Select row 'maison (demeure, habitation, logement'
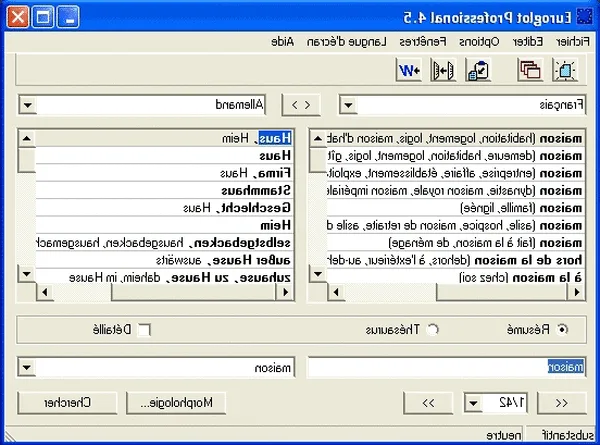Viewport: 600px width, 445px height. coord(456,156)
